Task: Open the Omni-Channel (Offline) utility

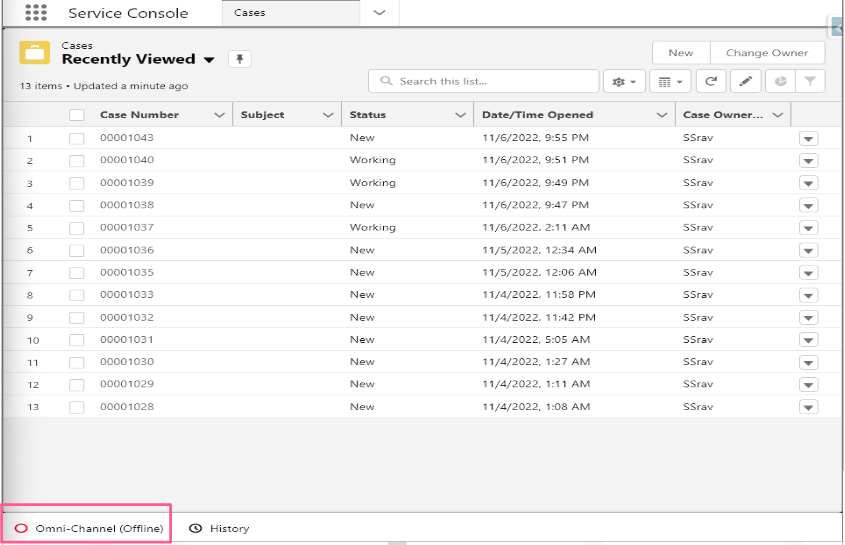Action: coord(88,528)
